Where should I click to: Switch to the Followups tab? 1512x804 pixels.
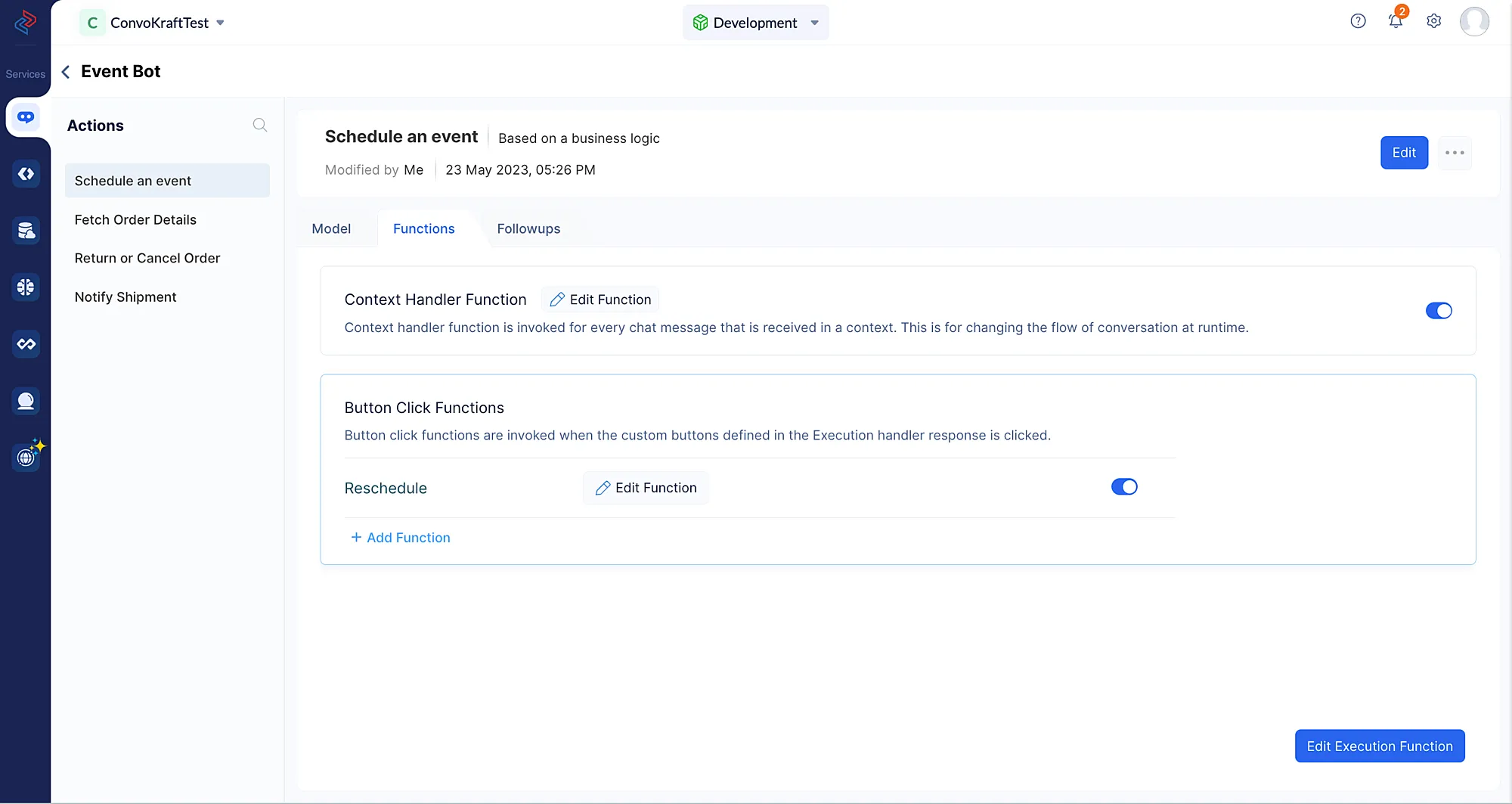pyautogui.click(x=528, y=228)
